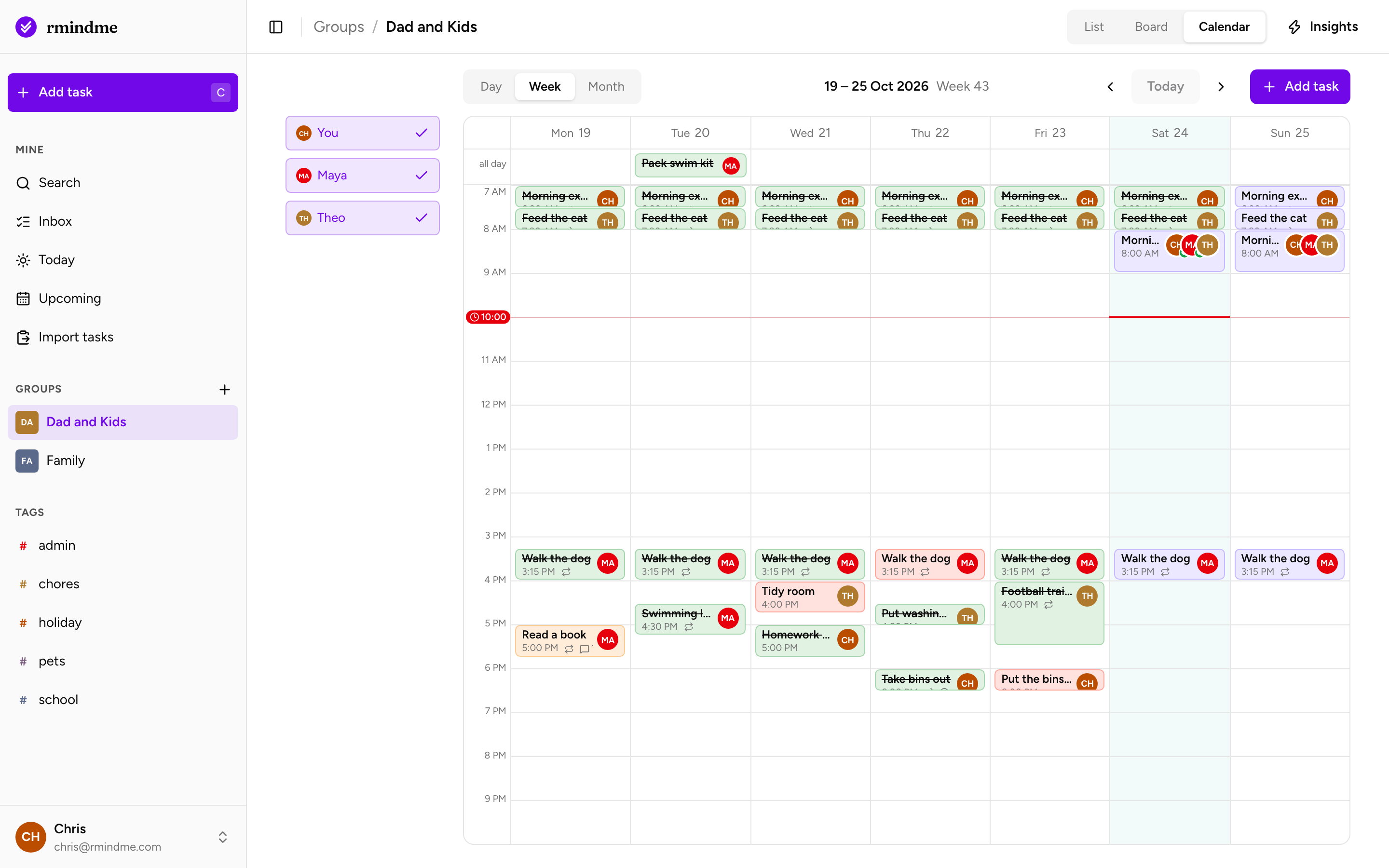Switch calendar to Day view
Image resolution: width=1389 pixels, height=868 pixels.
491,87
